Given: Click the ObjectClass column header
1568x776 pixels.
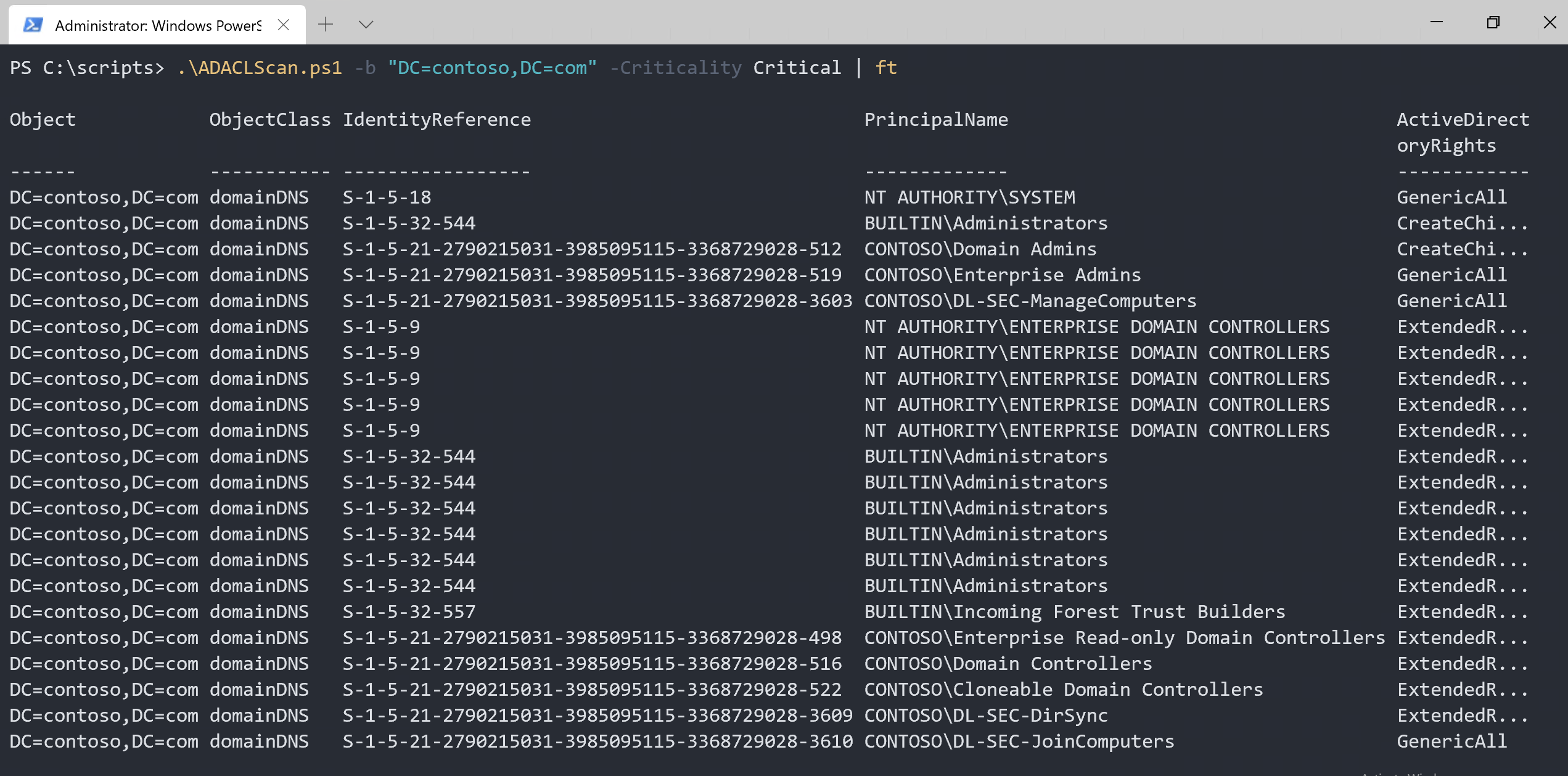Looking at the screenshot, I should click(x=270, y=119).
